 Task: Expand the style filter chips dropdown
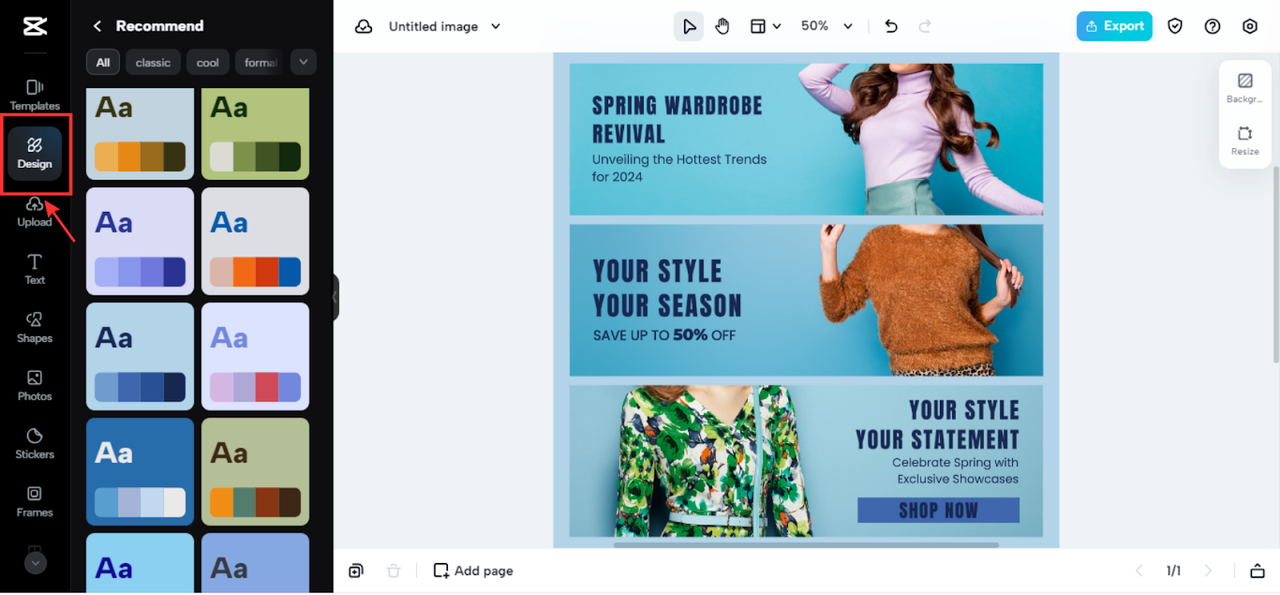coord(304,62)
